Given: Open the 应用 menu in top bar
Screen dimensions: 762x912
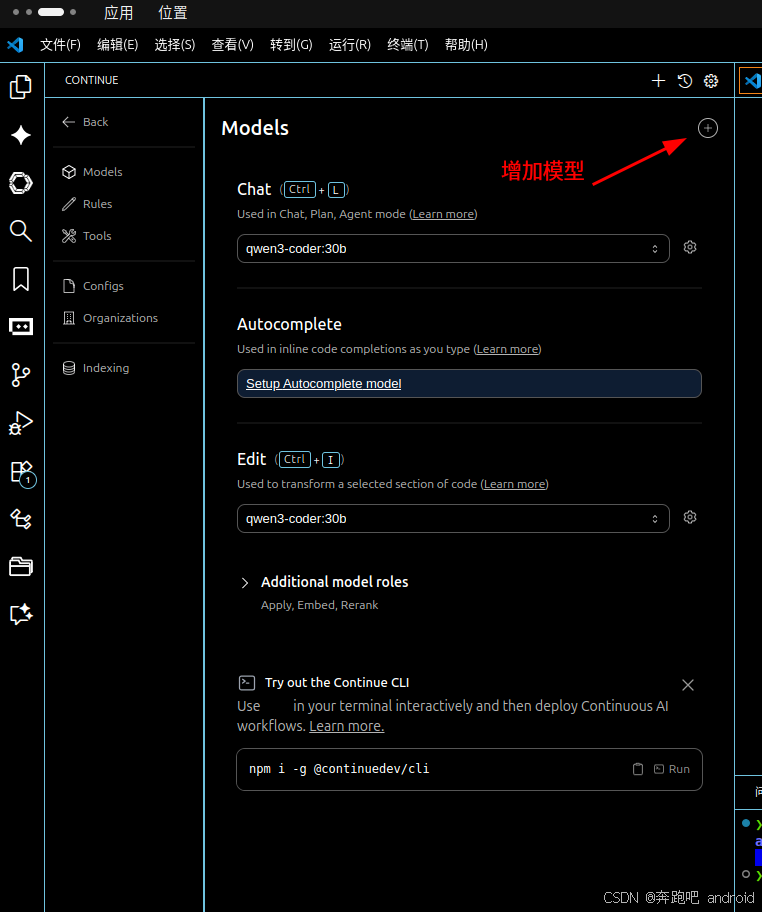Looking at the screenshot, I should [119, 13].
